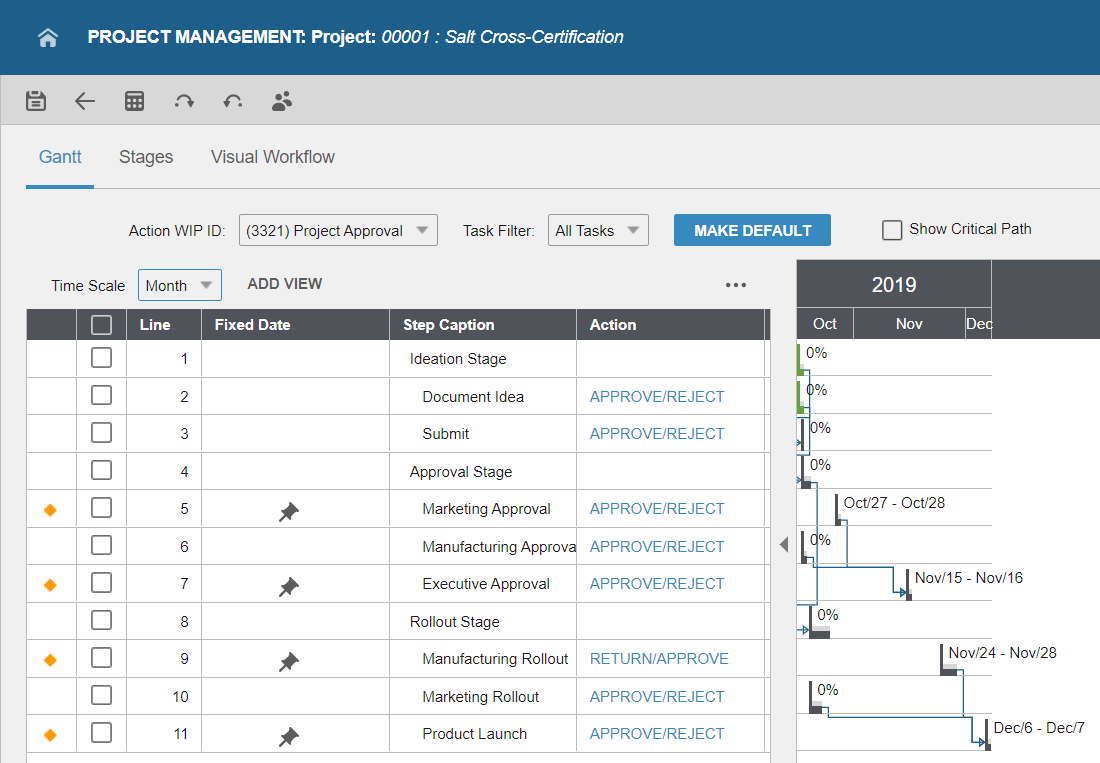Click the save disk icon
The width and height of the screenshot is (1100, 763).
tap(36, 101)
